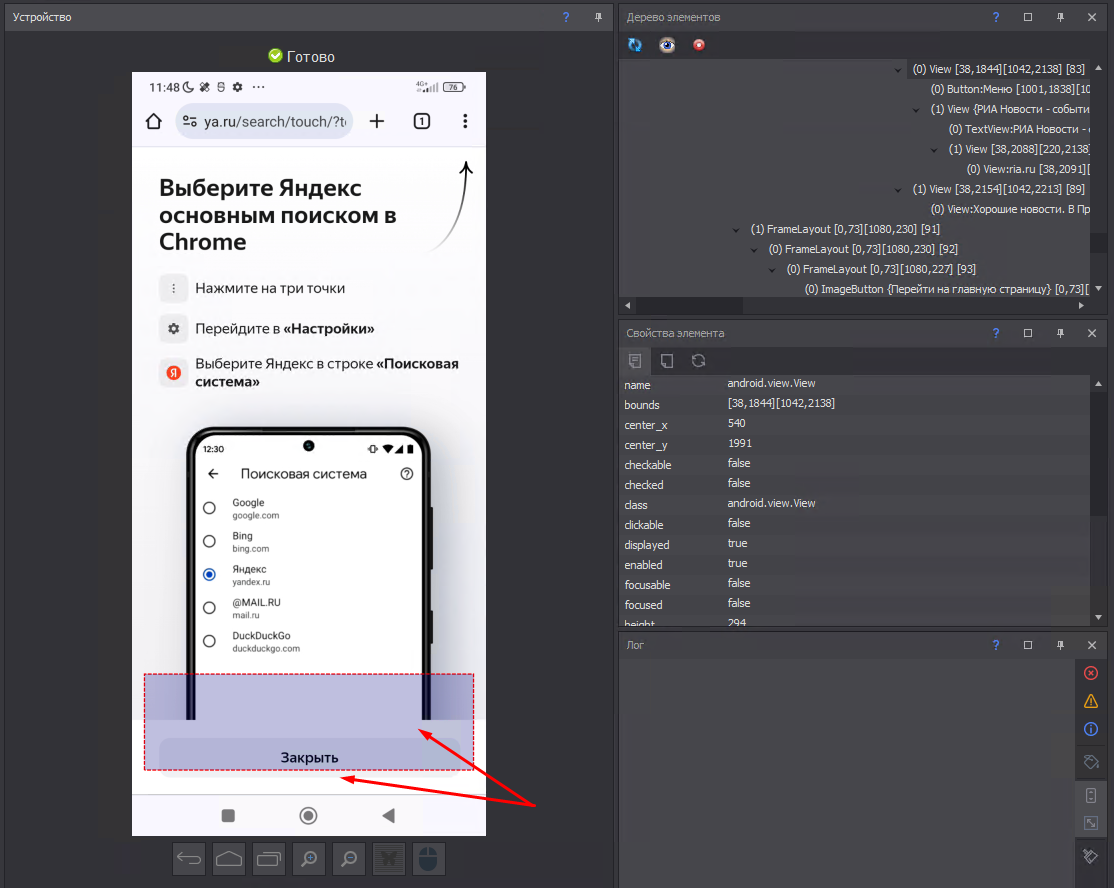1114x888 pixels.
Task: Click the device Home toolbar button
Action: click(x=229, y=859)
